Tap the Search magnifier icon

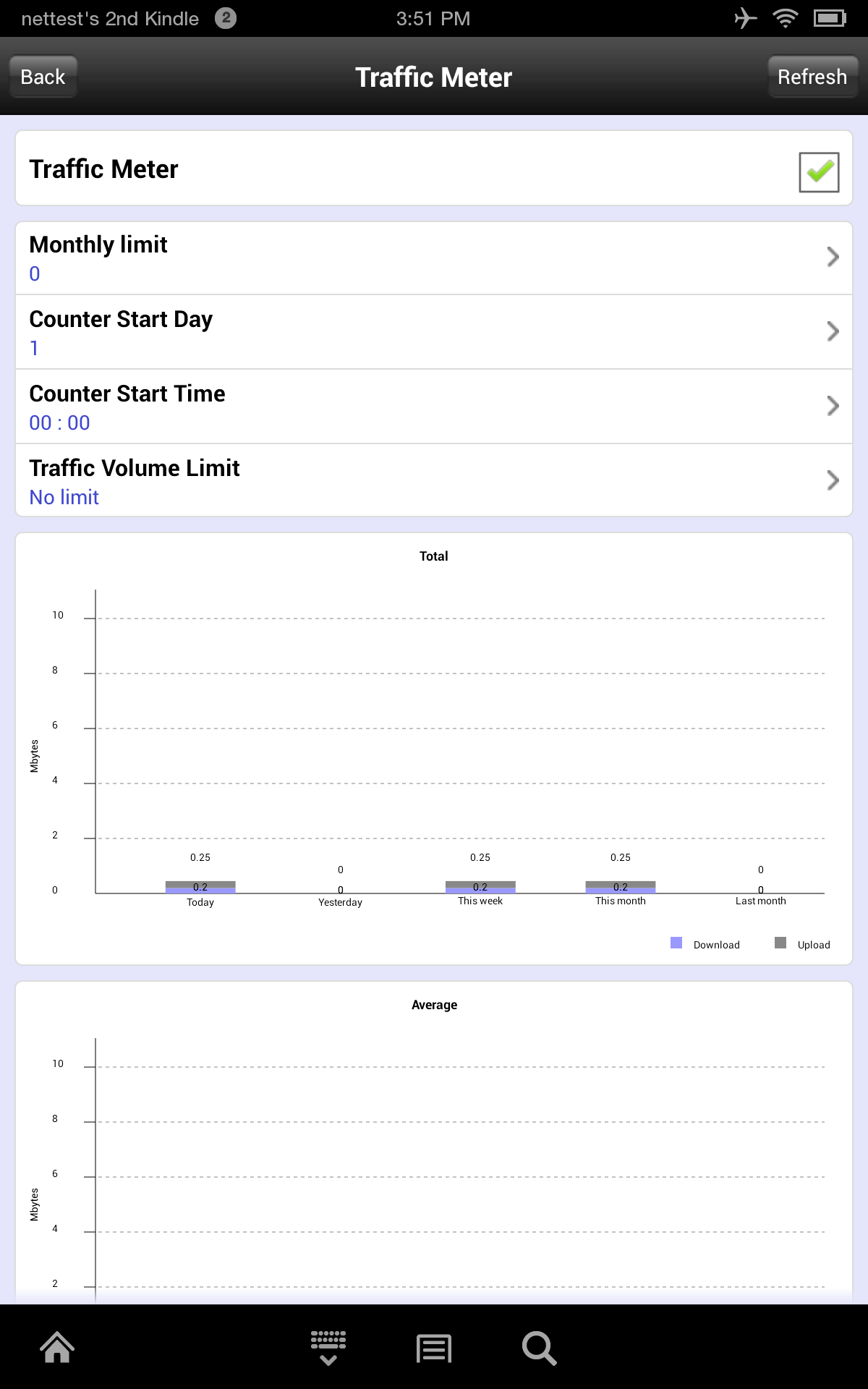pos(539,1348)
